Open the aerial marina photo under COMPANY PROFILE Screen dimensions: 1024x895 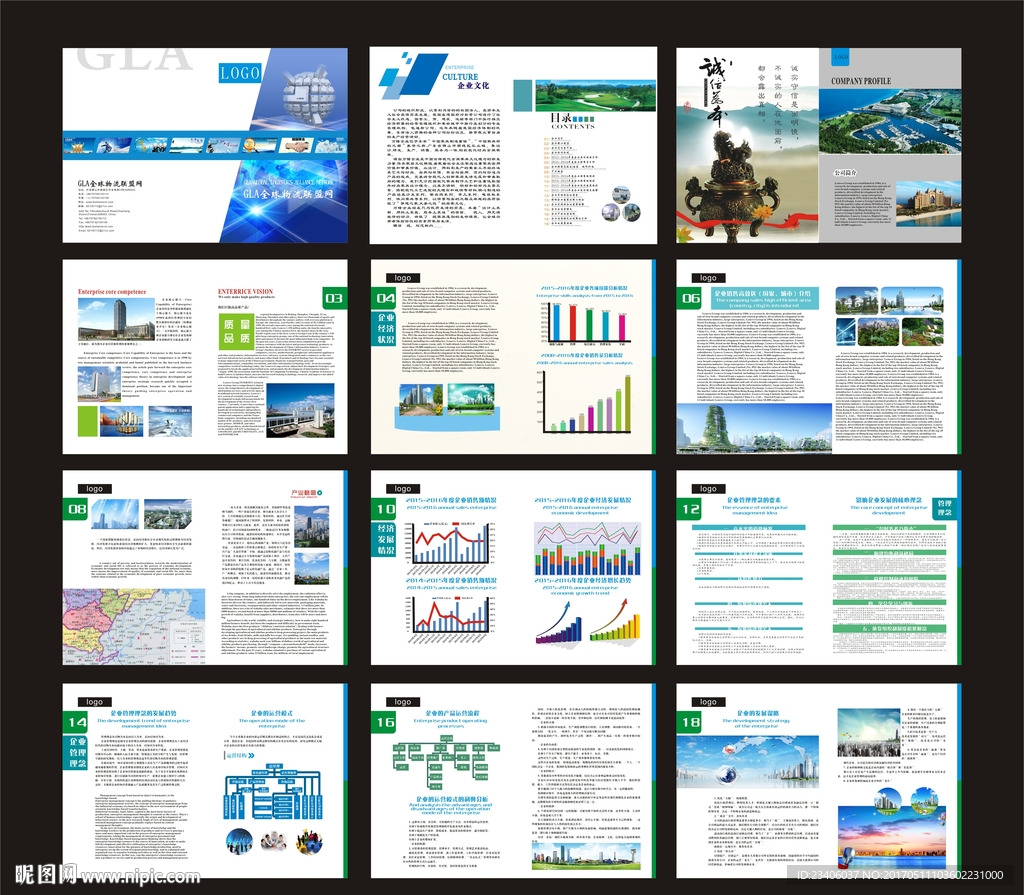(889, 122)
